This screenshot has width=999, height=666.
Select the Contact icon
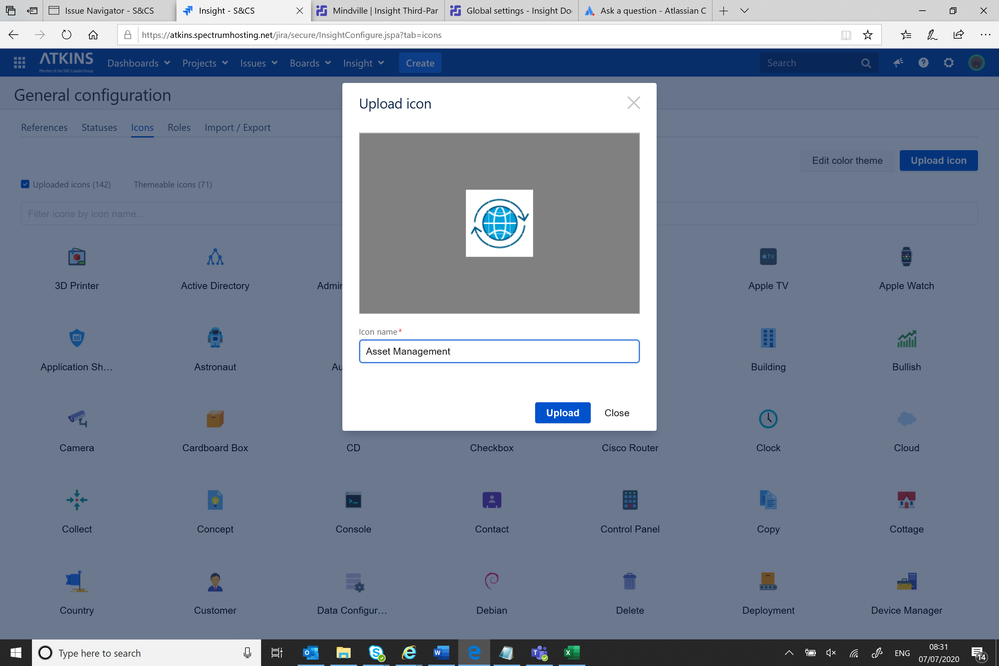click(491, 500)
